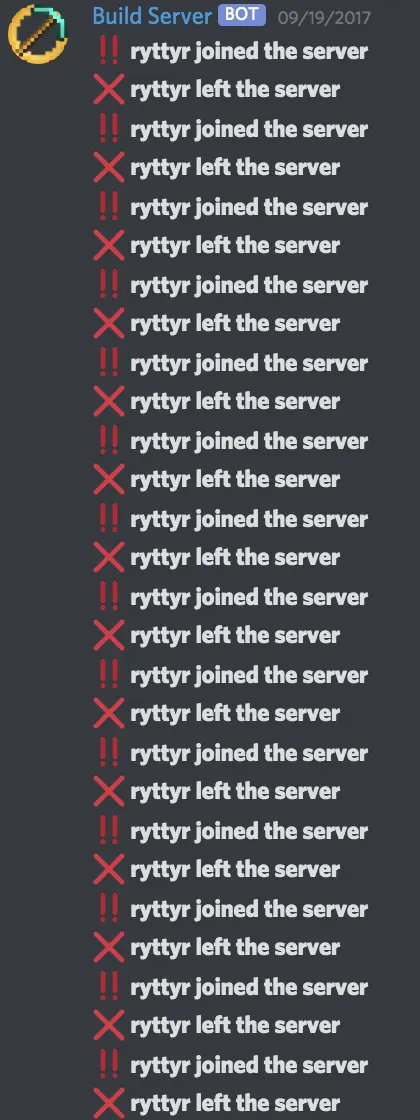Click the first red cross mark emoji
Image resolution: width=420 pixels, height=1120 pixels.
[x=109, y=89]
